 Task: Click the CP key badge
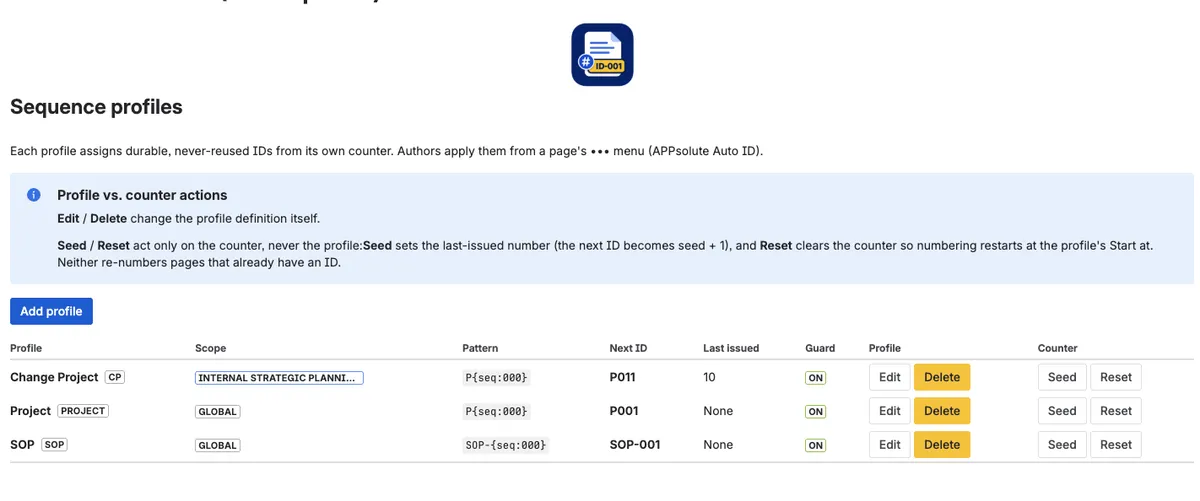[115, 377]
